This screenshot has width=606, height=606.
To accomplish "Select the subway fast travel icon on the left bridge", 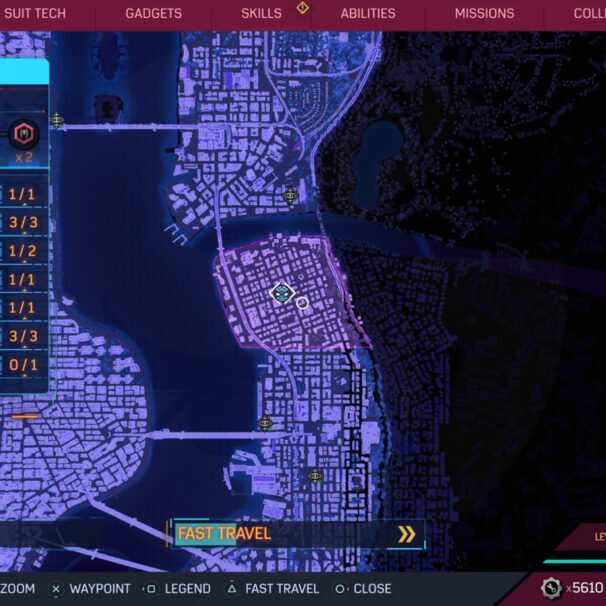I will (x=57, y=120).
